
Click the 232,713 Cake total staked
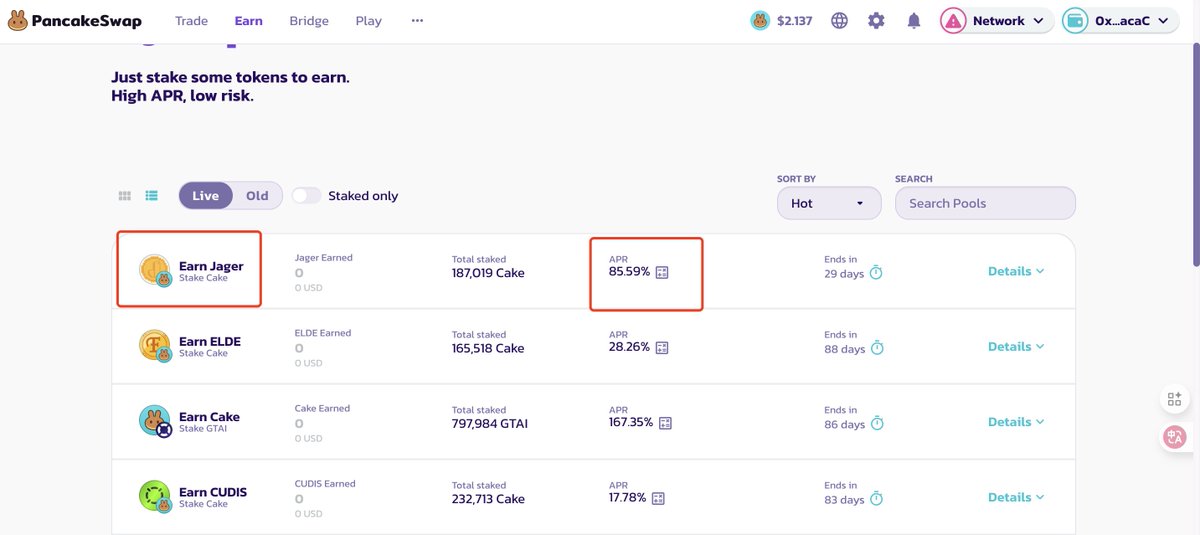coord(488,499)
